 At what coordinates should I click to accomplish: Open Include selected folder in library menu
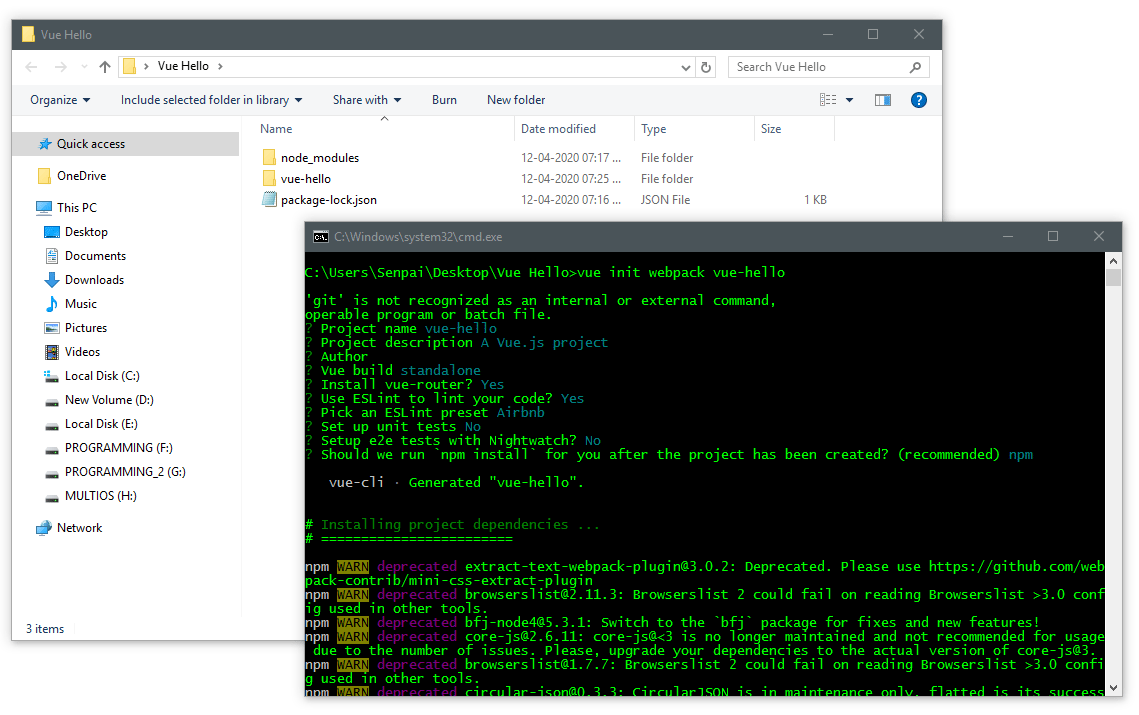pos(211,100)
